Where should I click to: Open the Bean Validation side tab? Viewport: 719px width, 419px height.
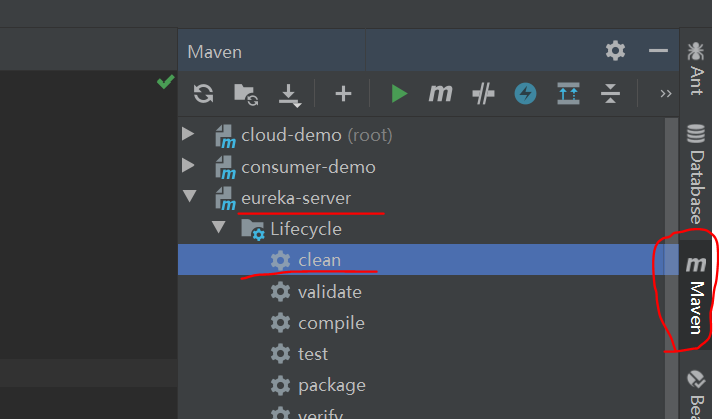(696, 393)
